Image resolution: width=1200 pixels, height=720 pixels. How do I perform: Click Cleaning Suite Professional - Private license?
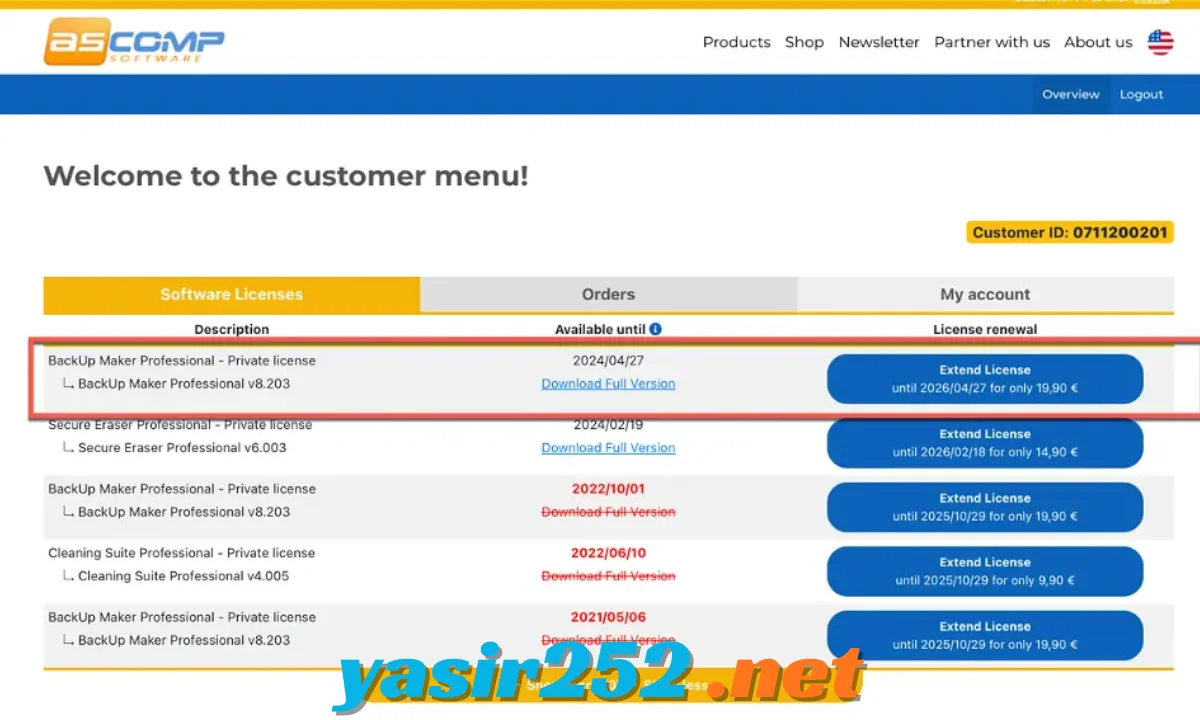181,553
